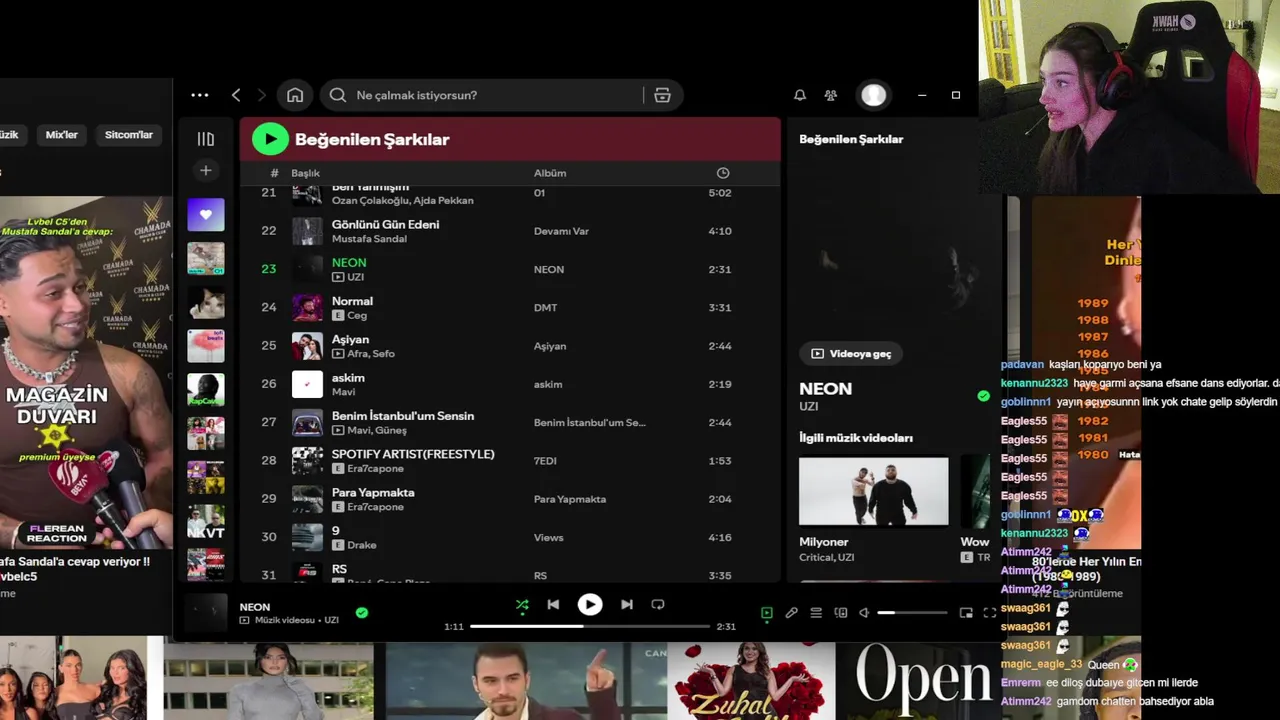1280x720 pixels.
Task: Open the miniplayer icon
Action: pos(966,613)
